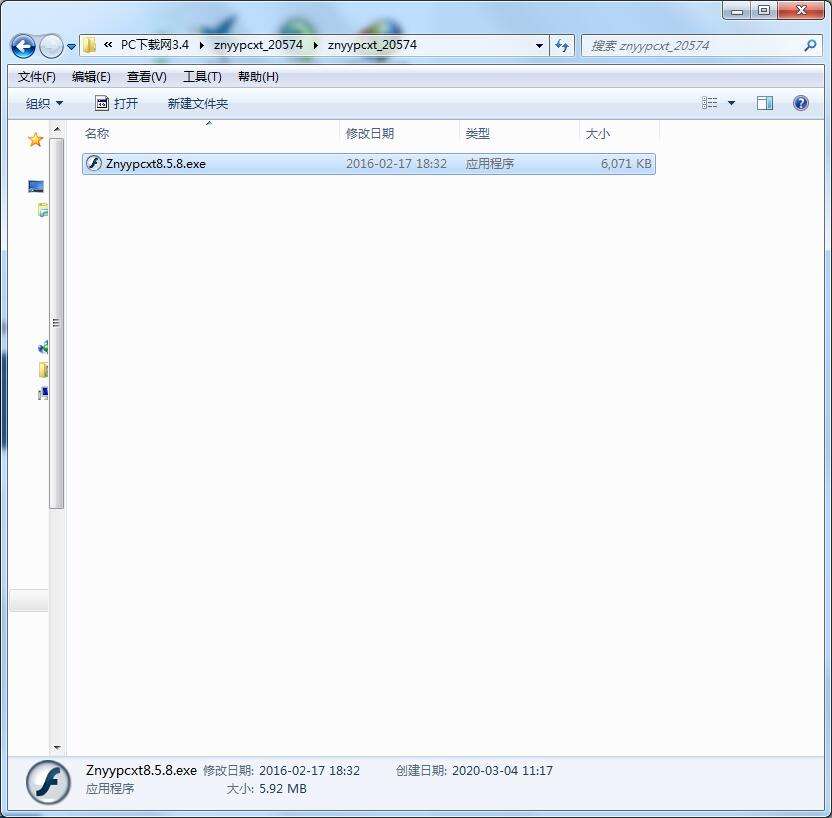
Task: Sort by 类型 column header
Action: point(519,134)
